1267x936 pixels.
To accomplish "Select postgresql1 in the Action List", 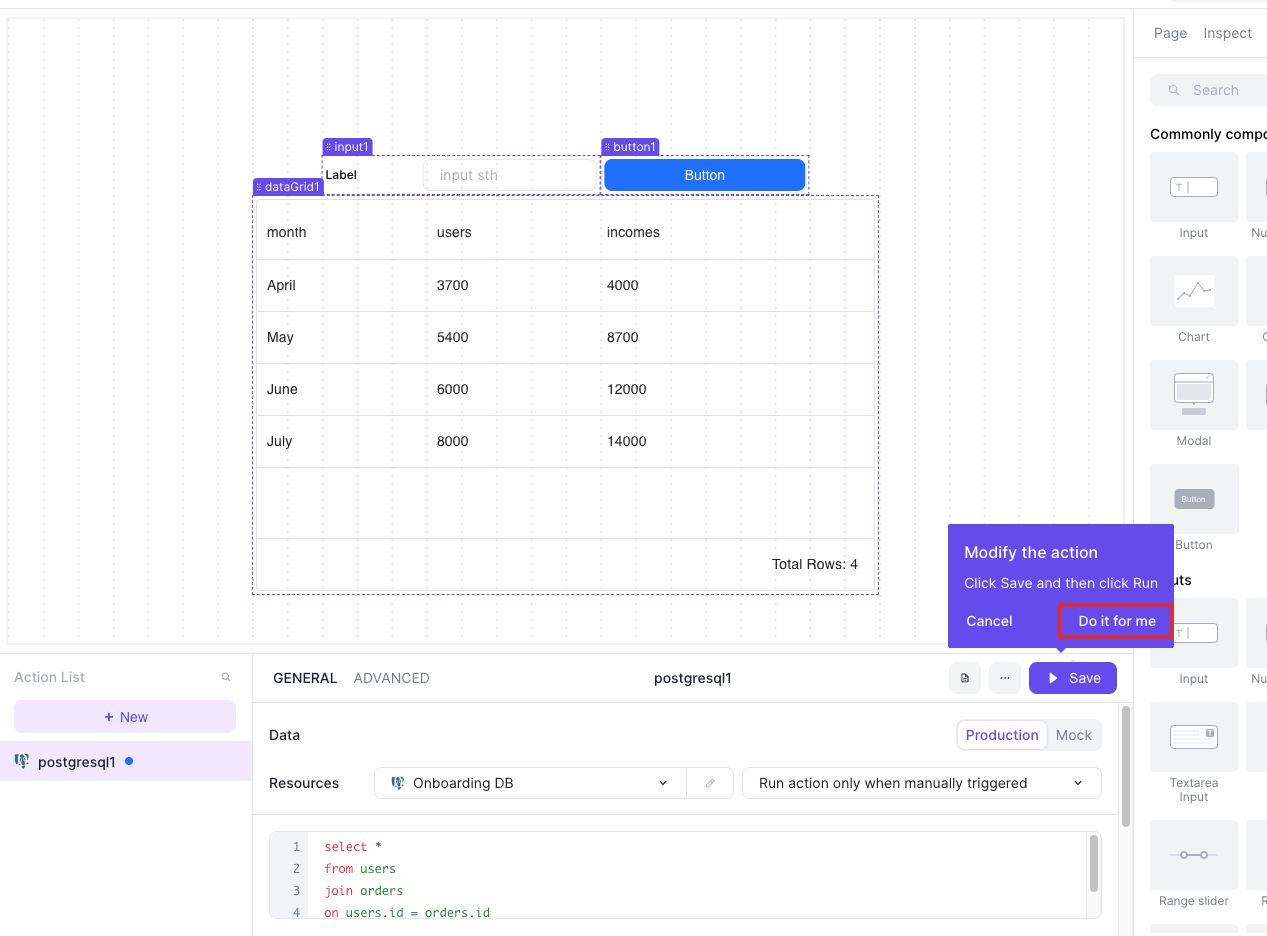I will 126,762.
